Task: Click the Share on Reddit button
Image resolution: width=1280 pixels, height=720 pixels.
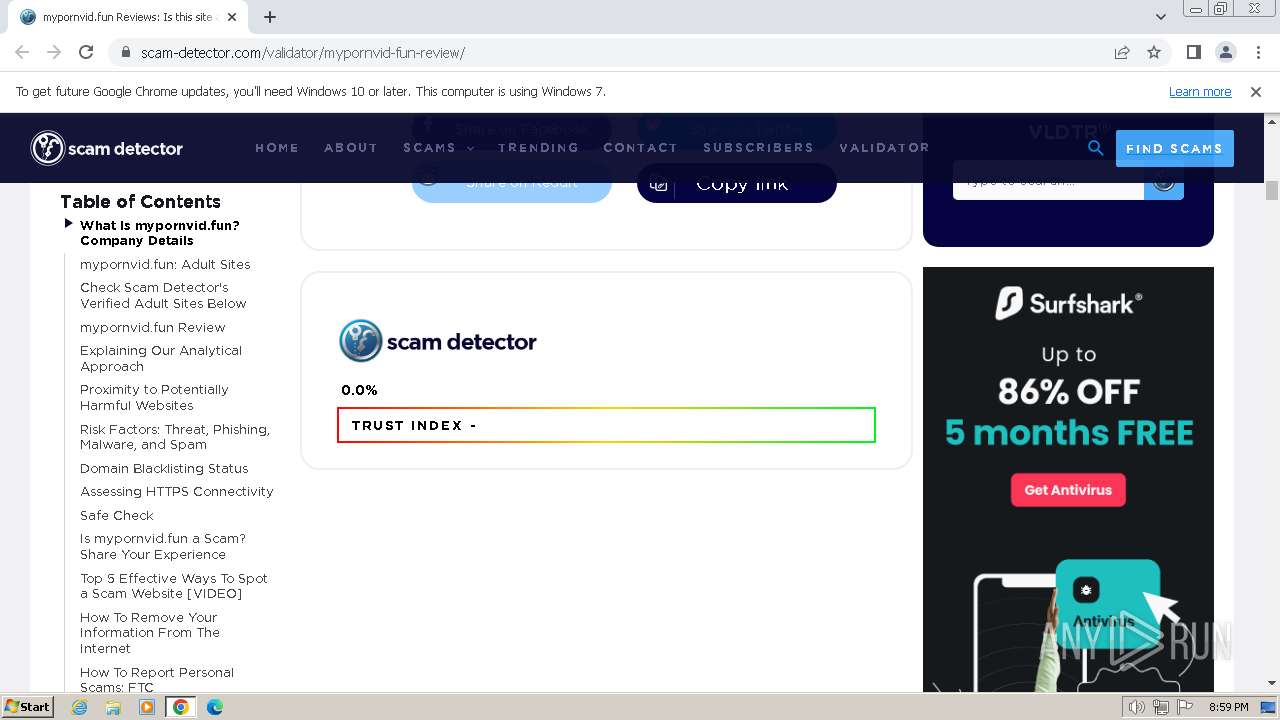Action: coord(512,183)
